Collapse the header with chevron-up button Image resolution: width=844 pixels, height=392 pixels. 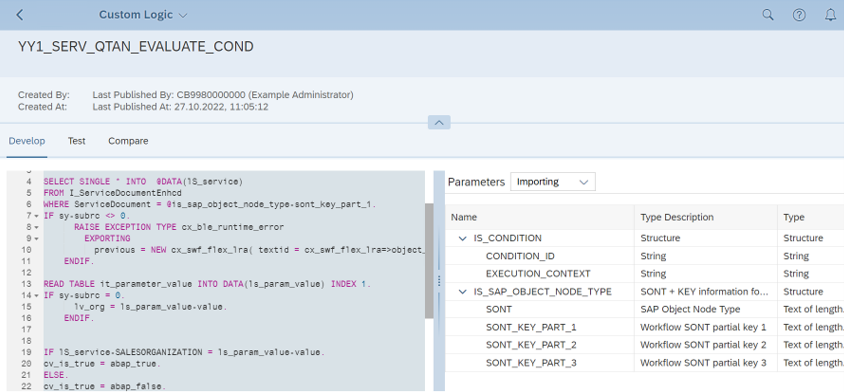[439, 123]
